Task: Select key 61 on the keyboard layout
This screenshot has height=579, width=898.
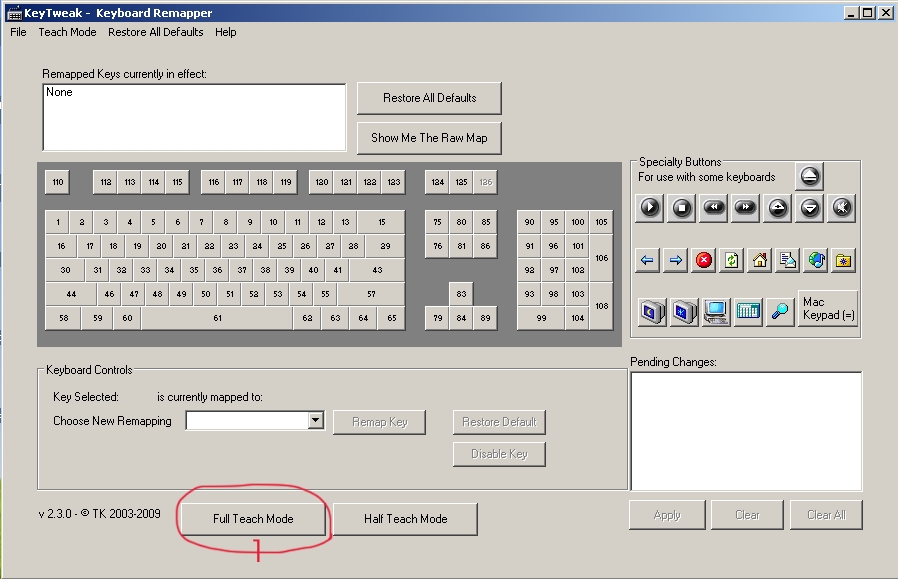Action: [x=217, y=318]
